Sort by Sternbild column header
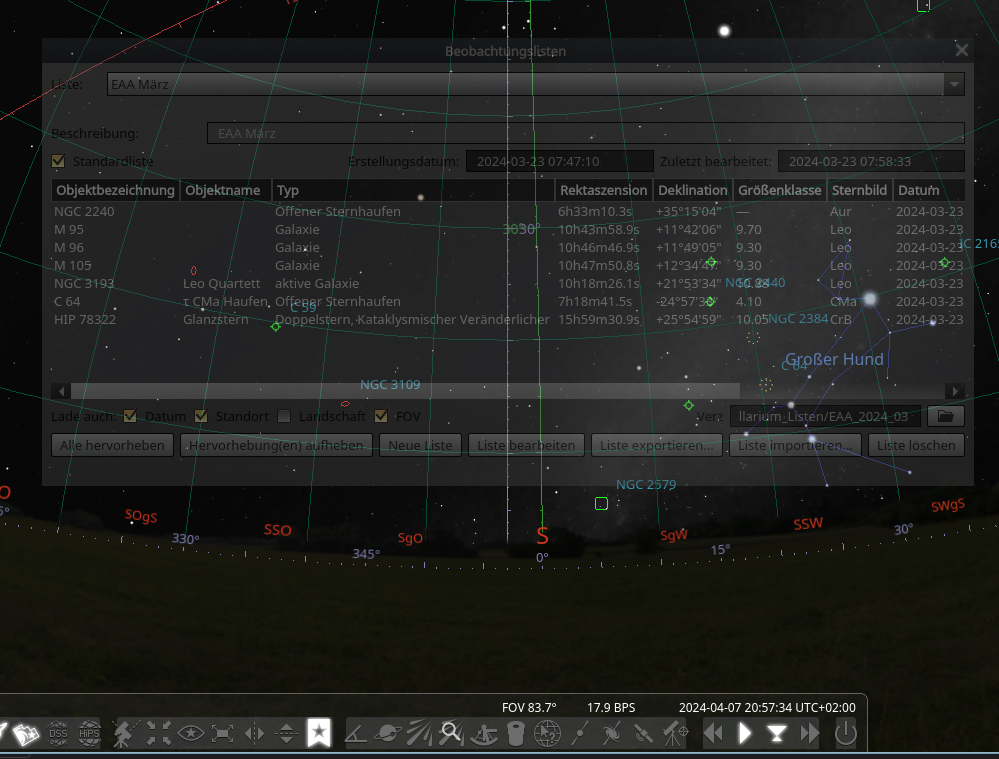The height and width of the screenshot is (759, 999). (859, 190)
